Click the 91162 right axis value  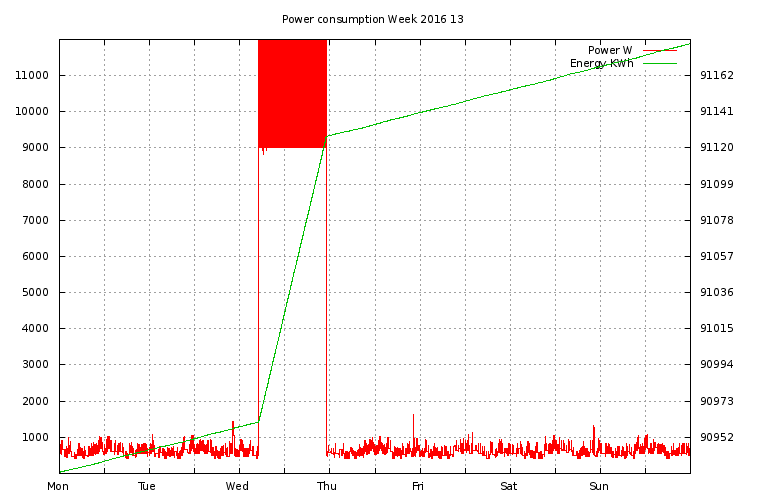pyautogui.click(x=717, y=75)
